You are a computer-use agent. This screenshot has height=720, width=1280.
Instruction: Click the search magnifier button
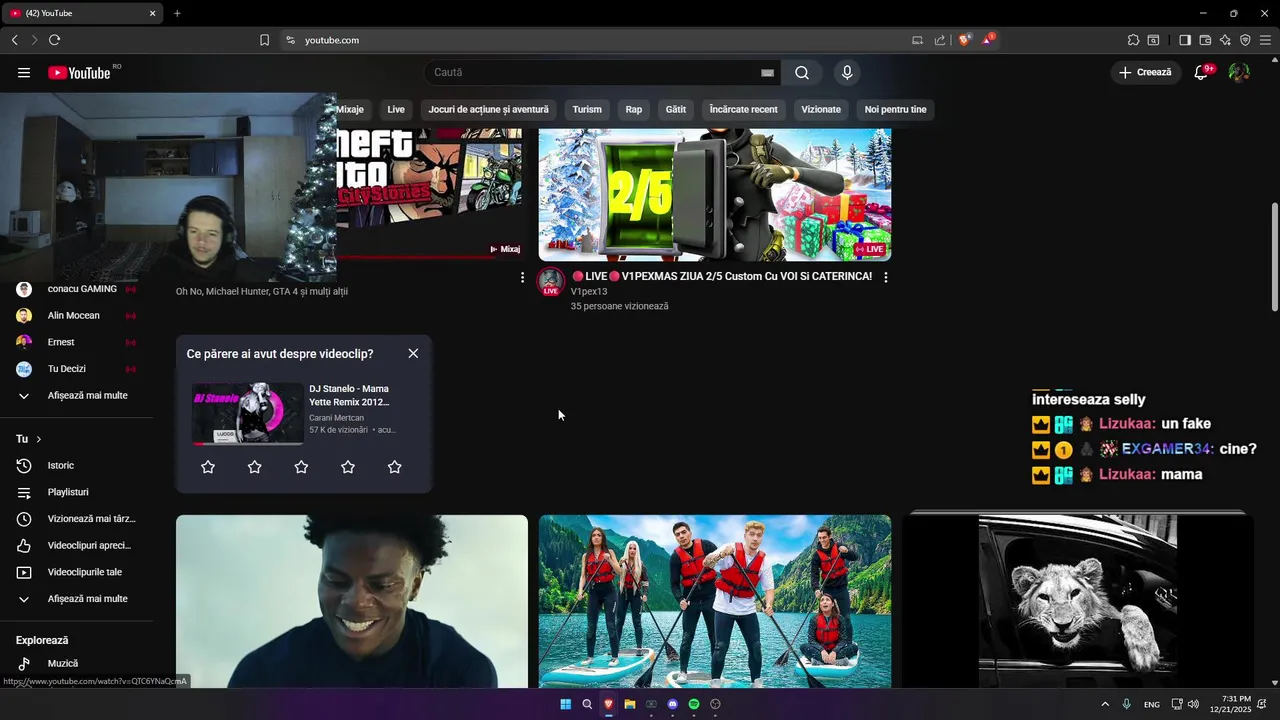[802, 72]
